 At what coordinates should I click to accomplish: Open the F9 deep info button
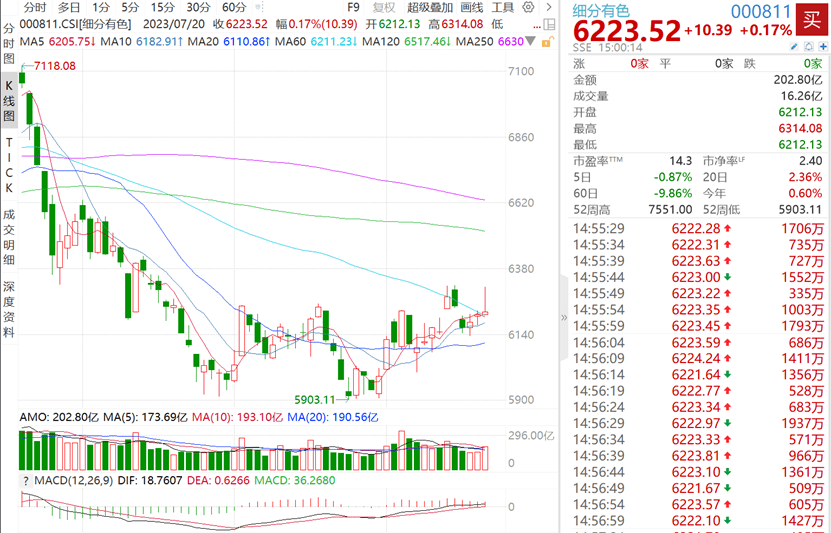point(353,7)
